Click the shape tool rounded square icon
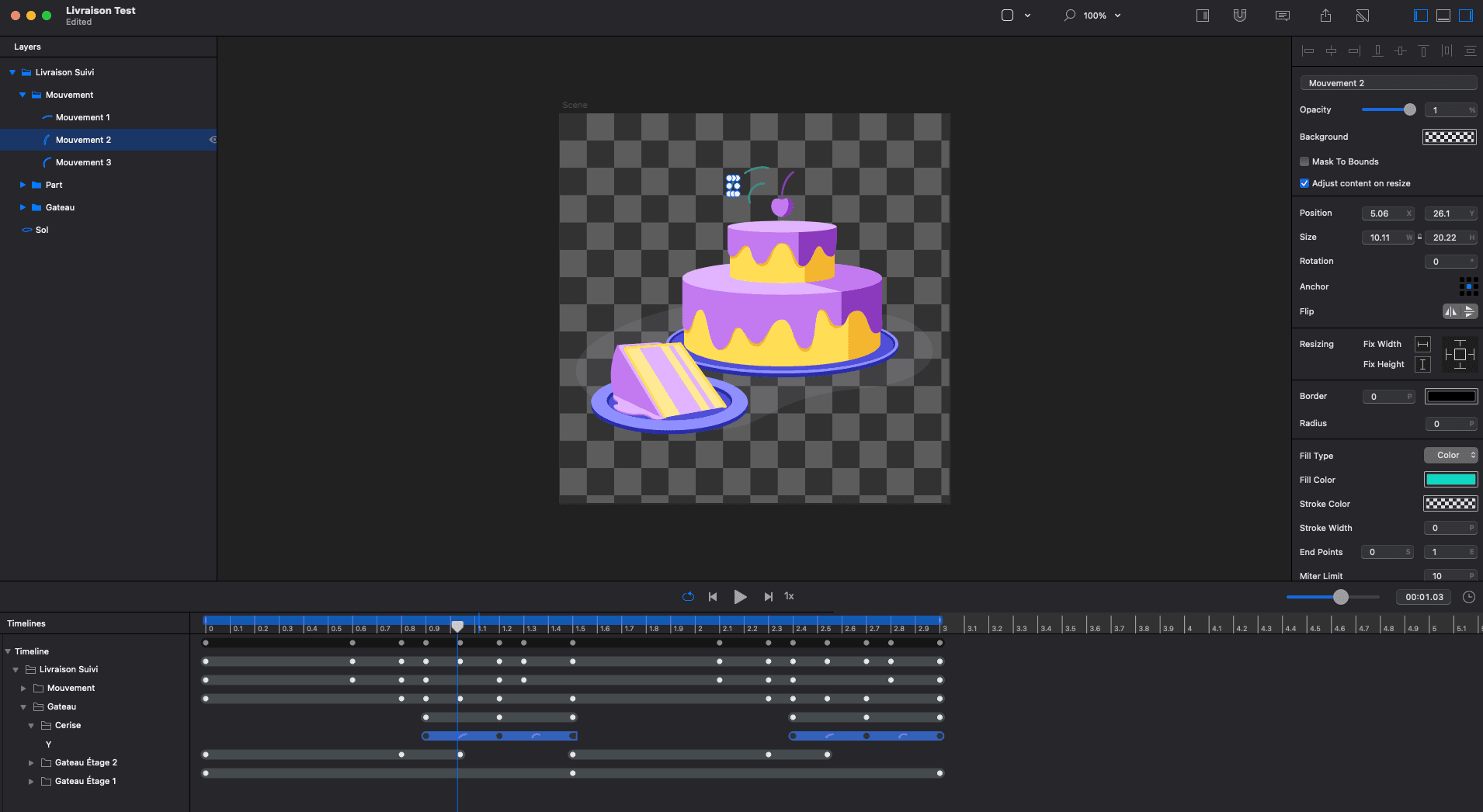This screenshot has height=812, width=1483. tap(1007, 16)
